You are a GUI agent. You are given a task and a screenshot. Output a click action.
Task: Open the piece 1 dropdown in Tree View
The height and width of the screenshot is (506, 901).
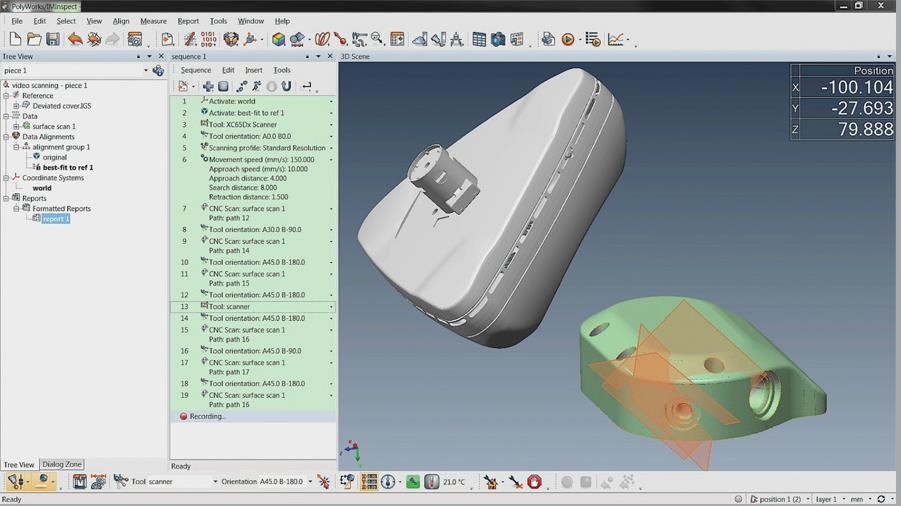coord(145,71)
